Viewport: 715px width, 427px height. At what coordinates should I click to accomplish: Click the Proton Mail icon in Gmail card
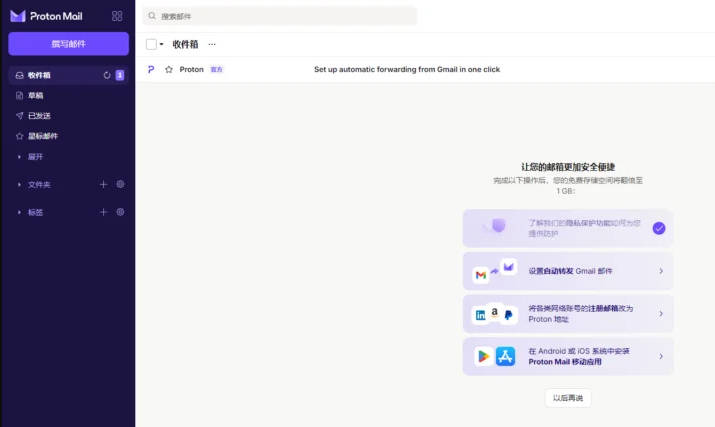508,266
